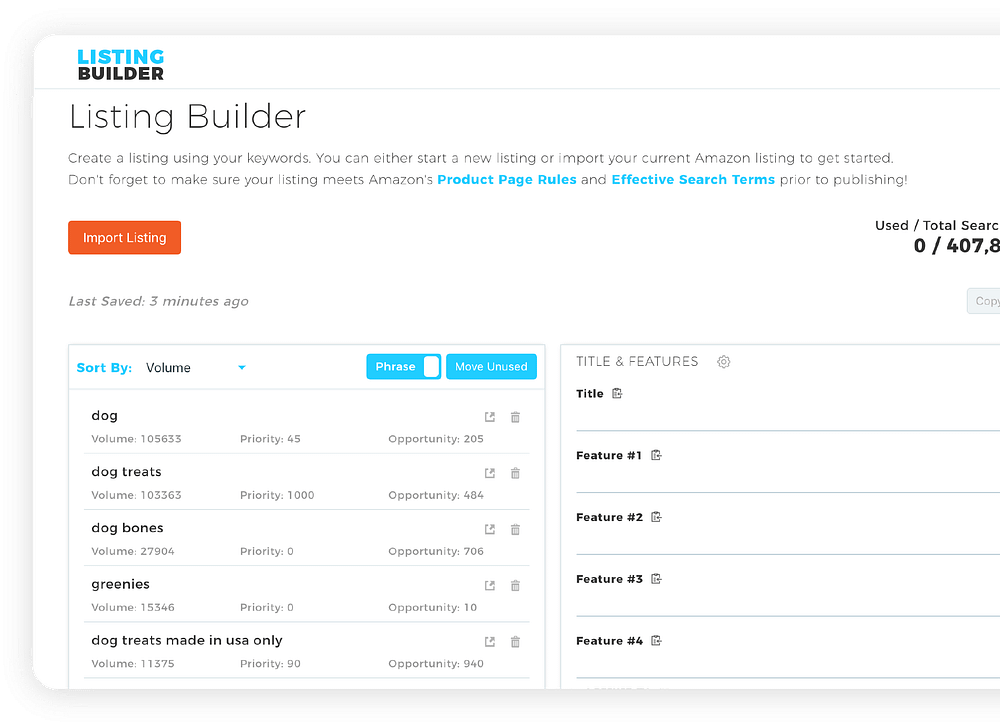This screenshot has height=727, width=1000.
Task: Delete 'dog treats made in usa only' keyword
Action: [x=515, y=641]
